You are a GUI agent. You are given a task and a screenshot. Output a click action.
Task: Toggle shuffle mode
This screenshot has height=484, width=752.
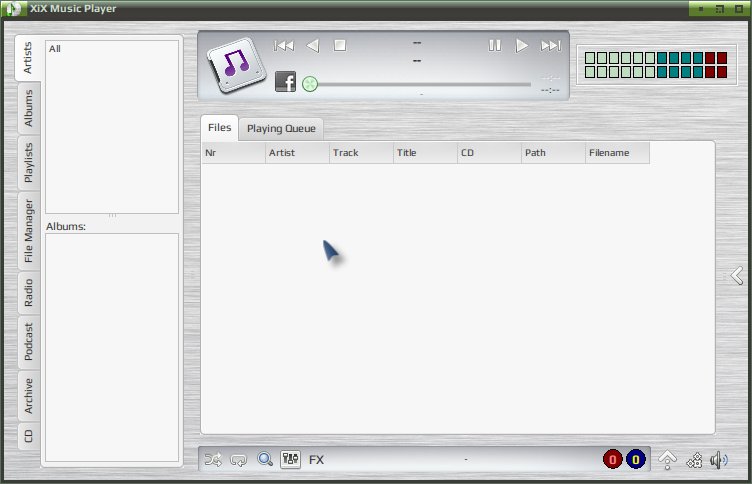[x=213, y=460]
